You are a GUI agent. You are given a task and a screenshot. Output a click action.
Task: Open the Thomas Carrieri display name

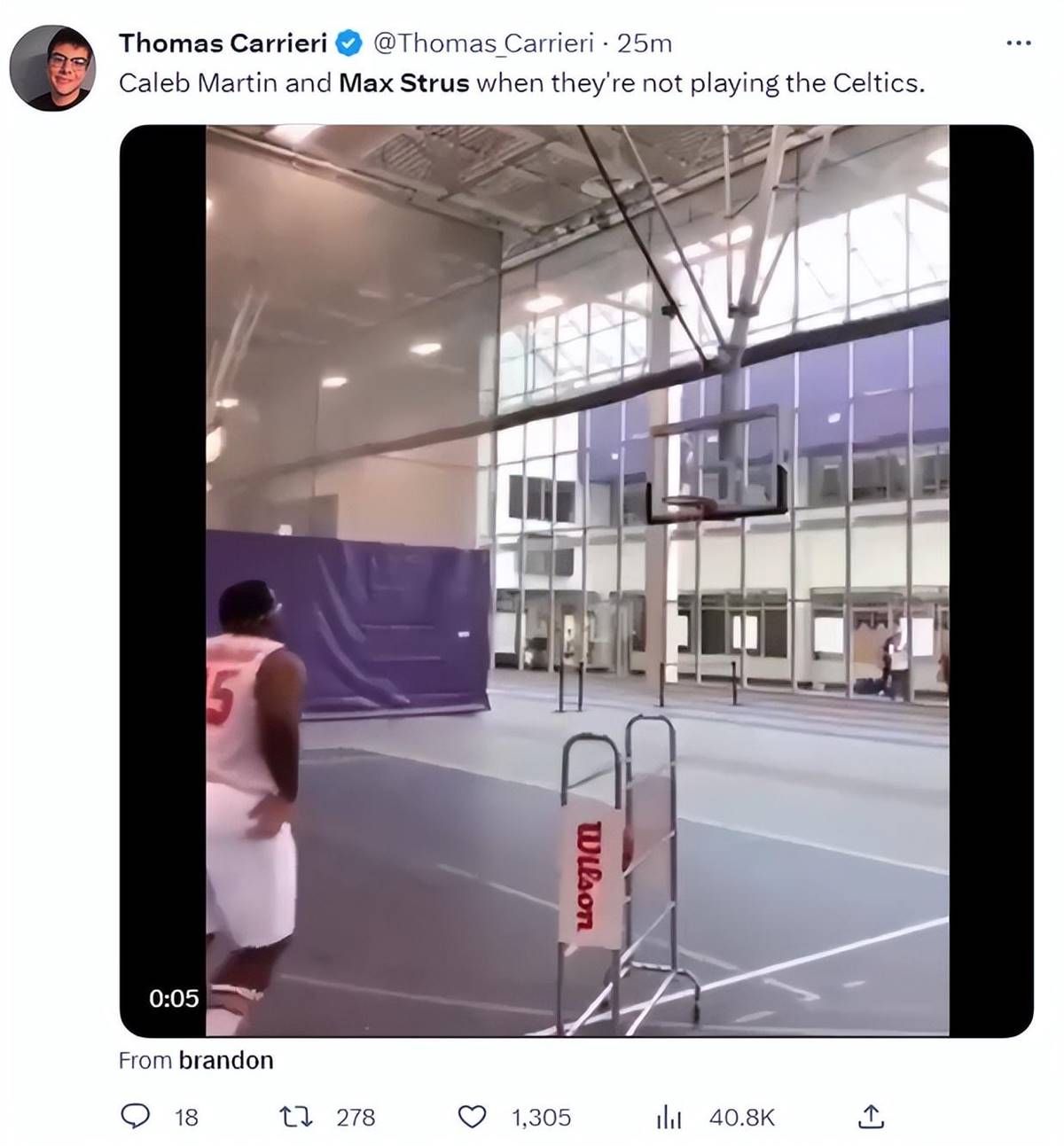[x=223, y=43]
